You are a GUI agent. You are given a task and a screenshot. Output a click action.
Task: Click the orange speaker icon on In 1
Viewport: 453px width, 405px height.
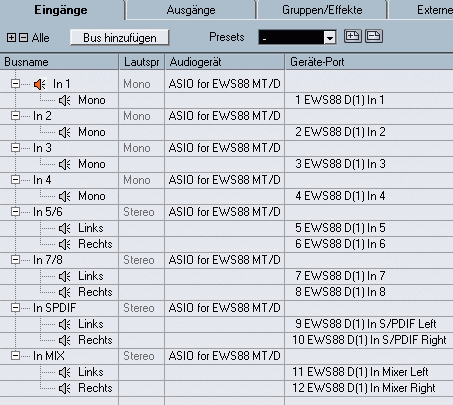click(x=40, y=84)
